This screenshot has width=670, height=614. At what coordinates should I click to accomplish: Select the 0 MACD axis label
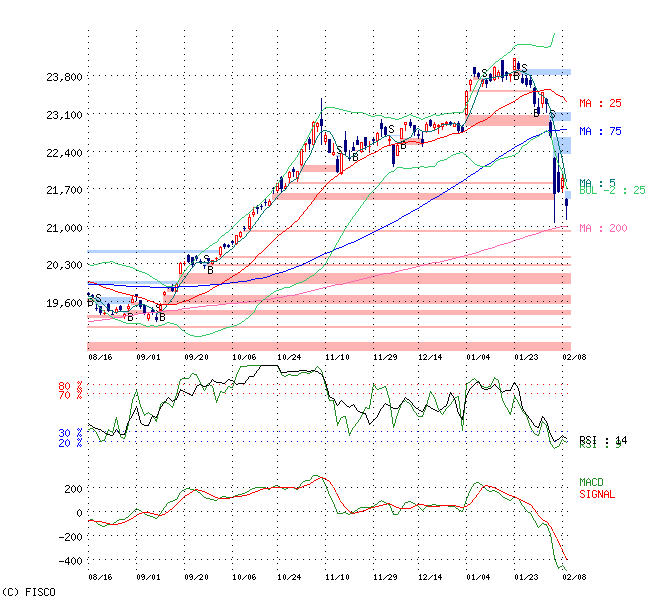pos(78,513)
